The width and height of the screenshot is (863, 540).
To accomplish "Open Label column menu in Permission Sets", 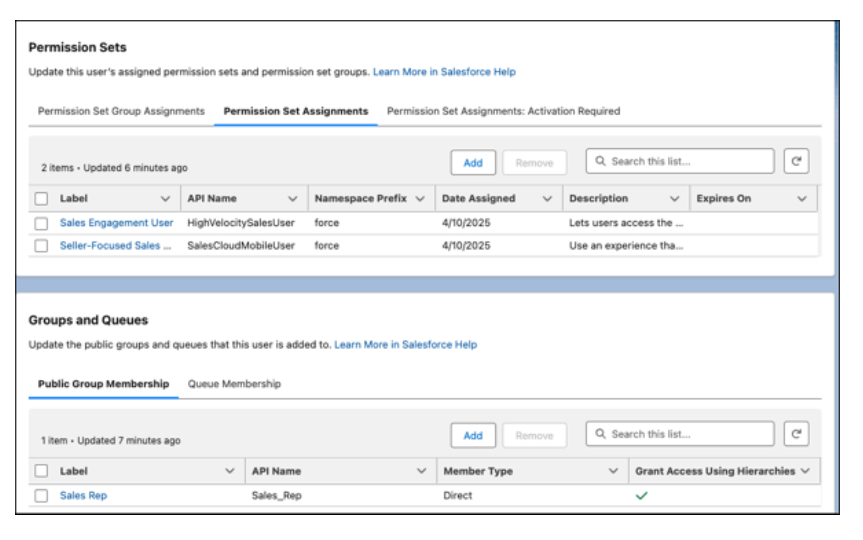I will pos(165,199).
